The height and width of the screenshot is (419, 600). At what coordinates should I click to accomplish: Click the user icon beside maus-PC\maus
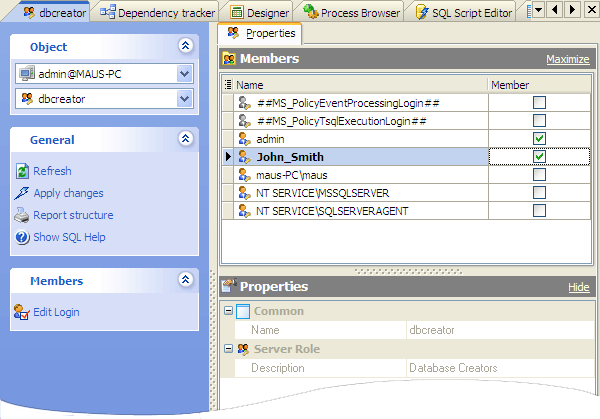tap(243, 175)
